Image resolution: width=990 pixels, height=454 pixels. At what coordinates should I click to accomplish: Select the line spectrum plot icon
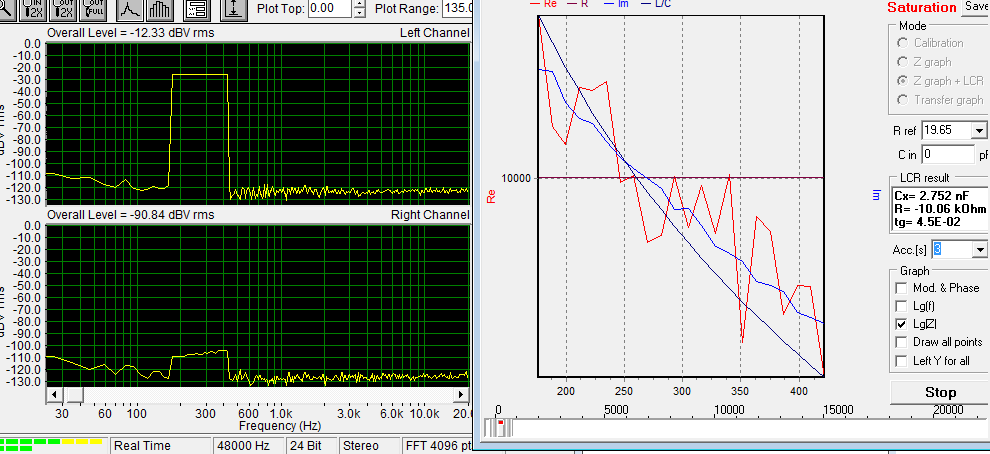pos(129,9)
